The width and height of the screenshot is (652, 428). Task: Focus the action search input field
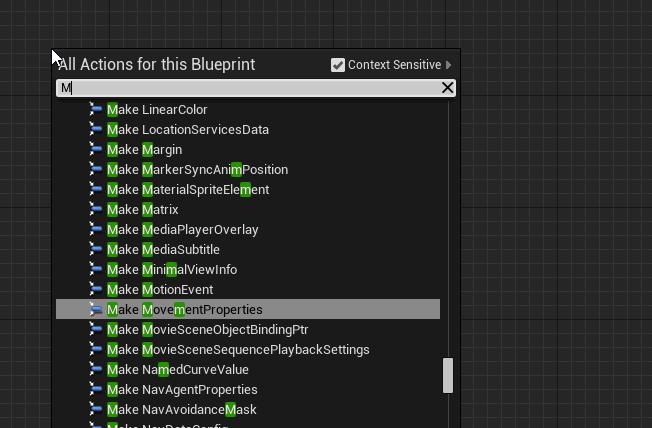pos(256,88)
